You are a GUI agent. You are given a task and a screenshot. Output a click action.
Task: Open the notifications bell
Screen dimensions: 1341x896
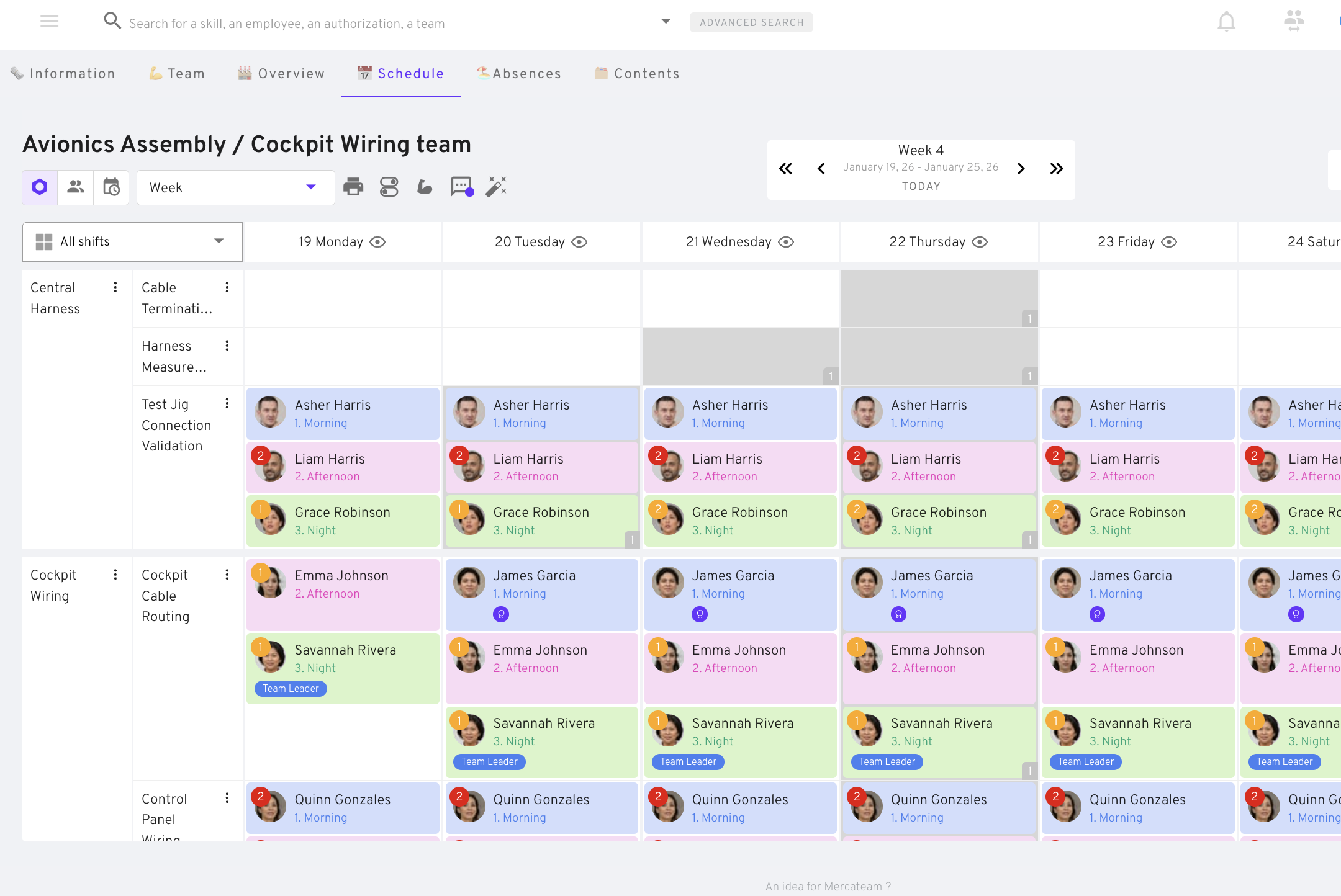(1226, 22)
